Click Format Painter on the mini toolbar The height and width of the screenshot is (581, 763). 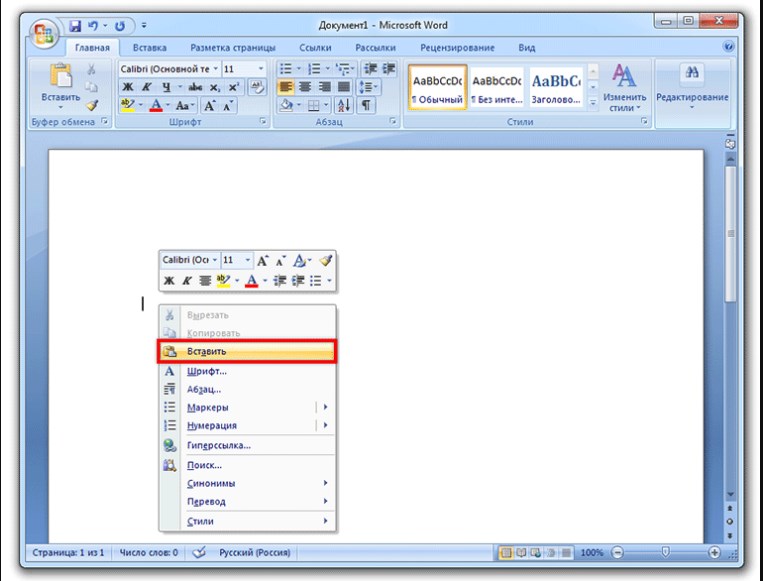click(326, 260)
